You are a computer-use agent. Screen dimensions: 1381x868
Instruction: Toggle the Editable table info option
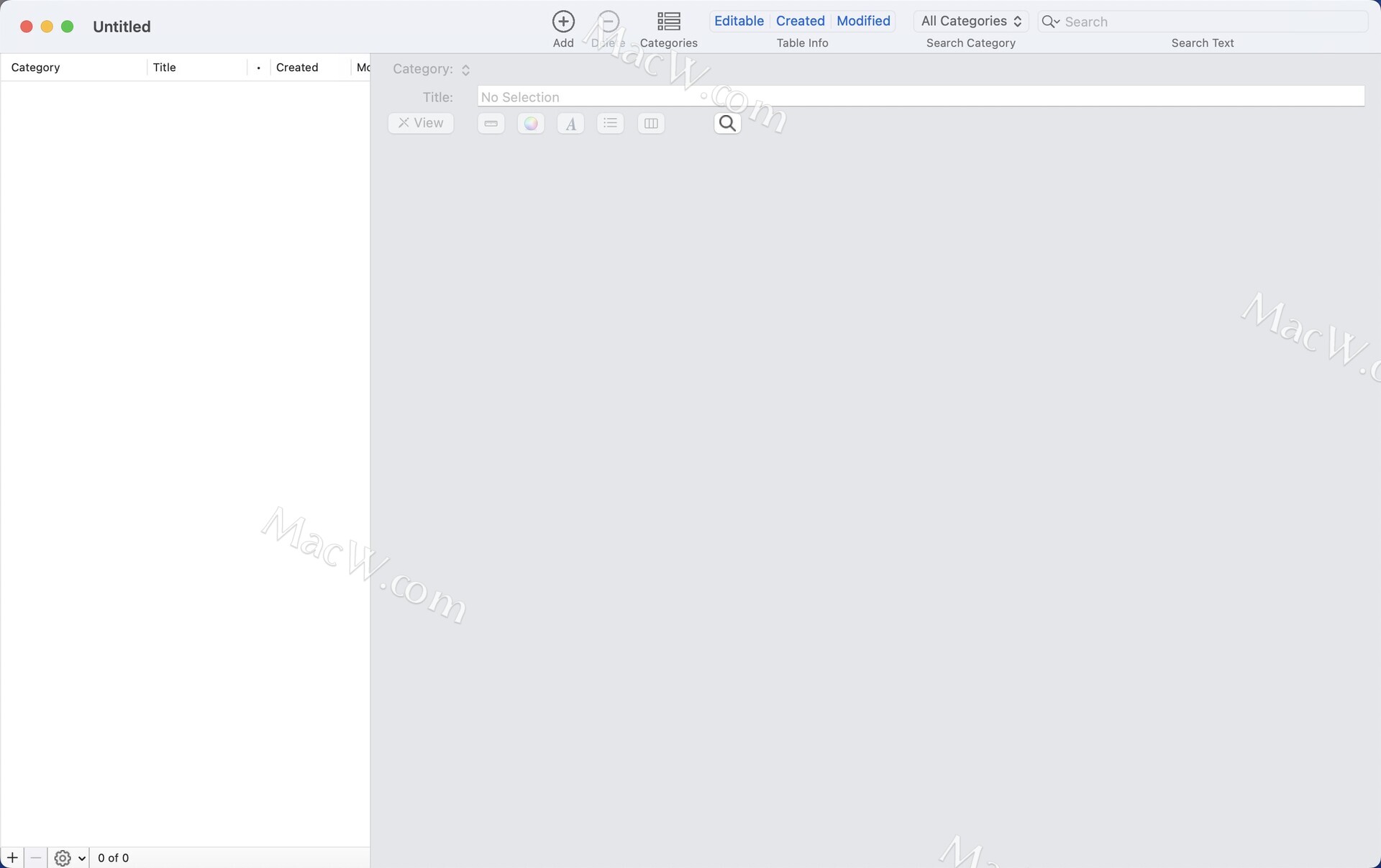tap(739, 21)
